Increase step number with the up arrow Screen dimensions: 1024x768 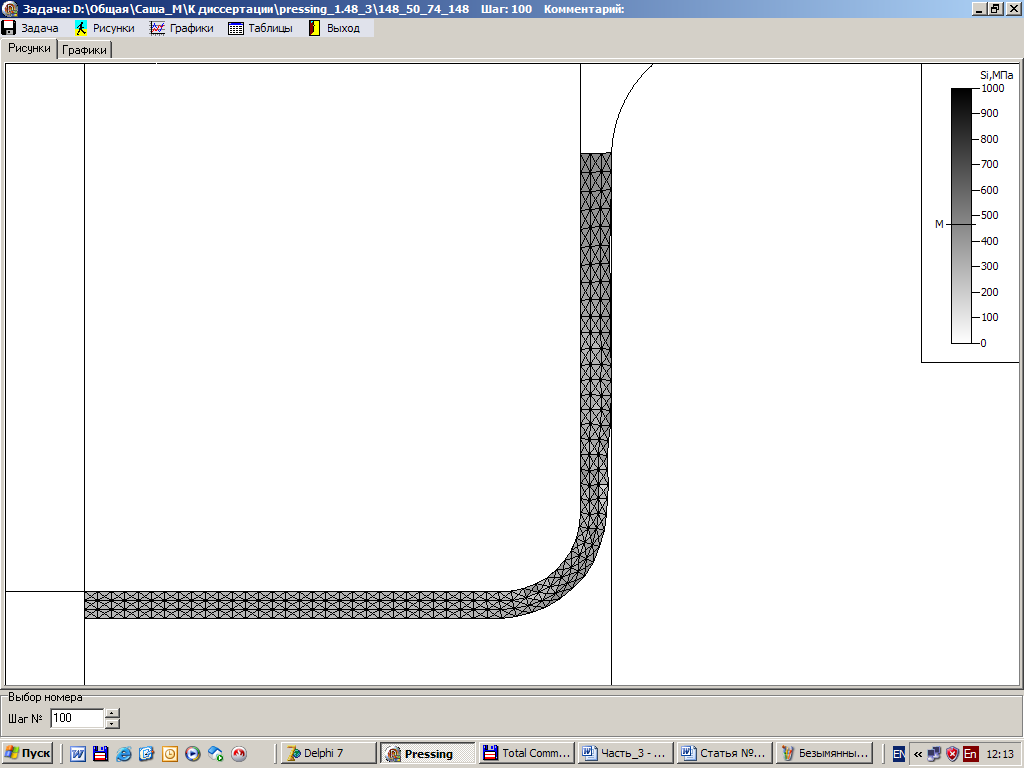pyautogui.click(x=112, y=713)
